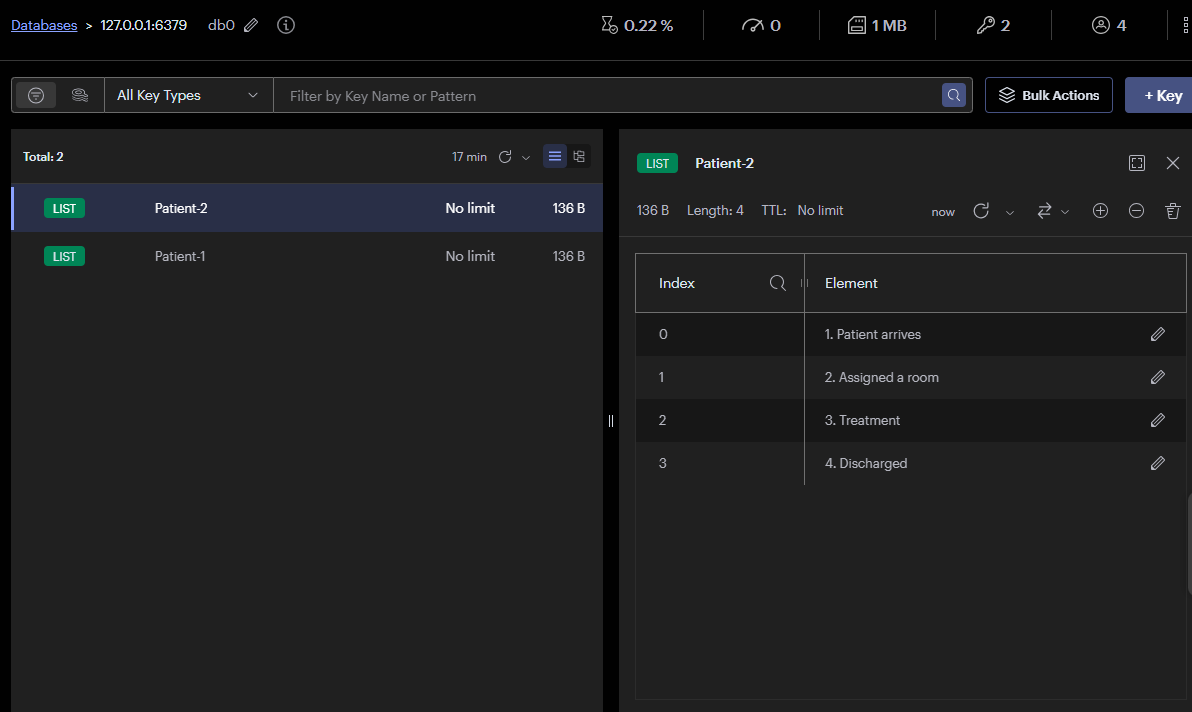Viewport: 1192px width, 712px height.
Task: Search the Index column via magnifier icon
Action: click(x=778, y=283)
